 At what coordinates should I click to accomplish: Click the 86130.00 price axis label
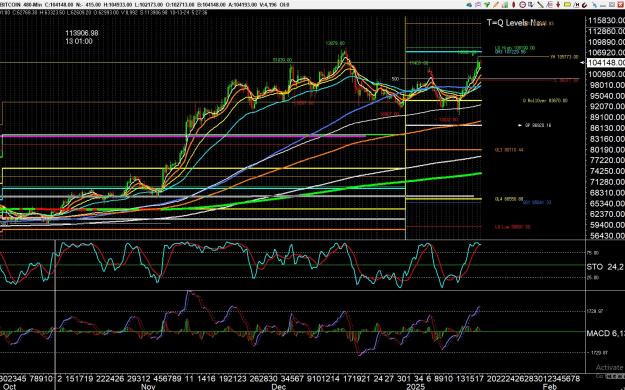click(x=607, y=128)
